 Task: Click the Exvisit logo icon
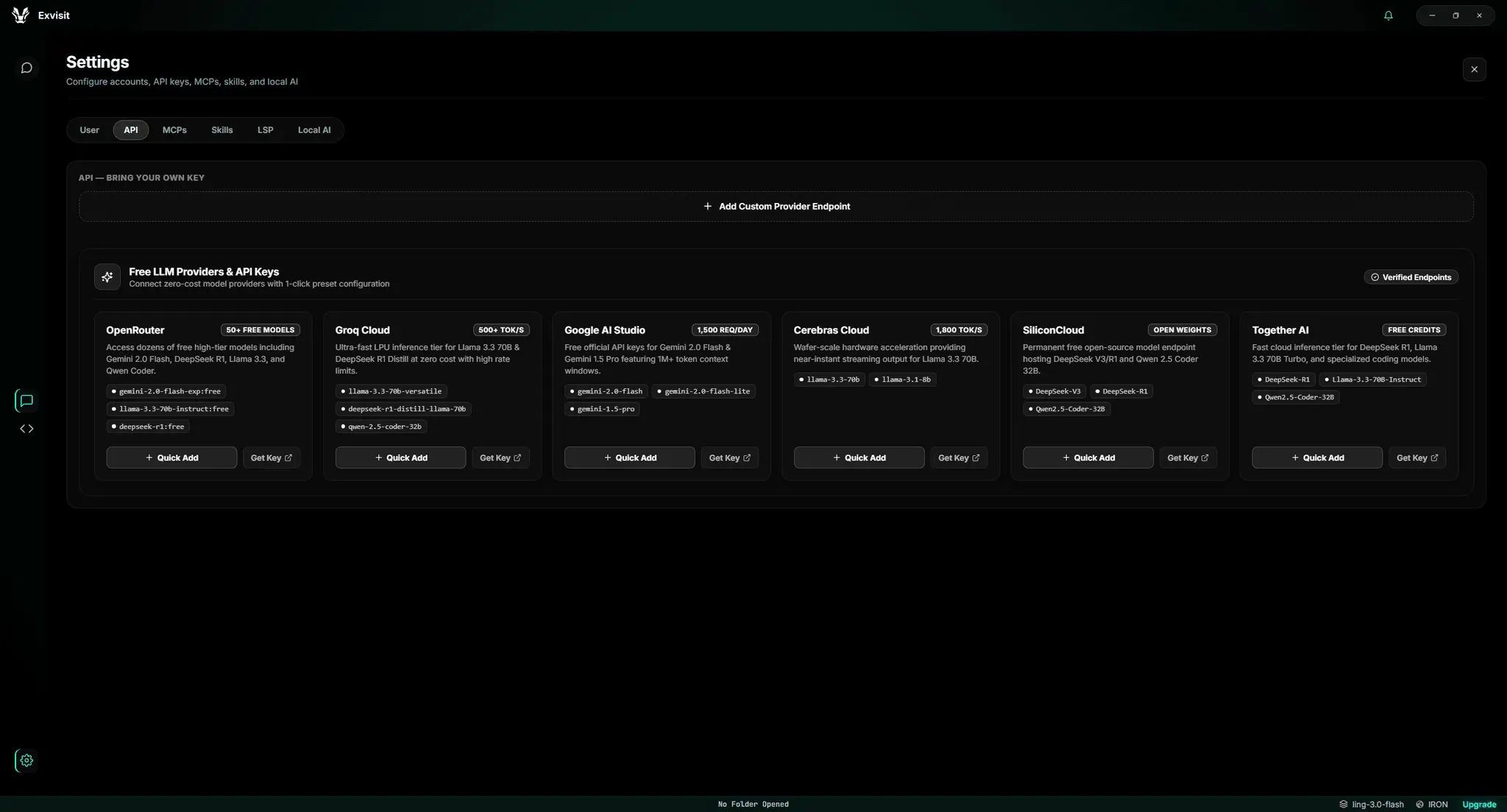21,15
